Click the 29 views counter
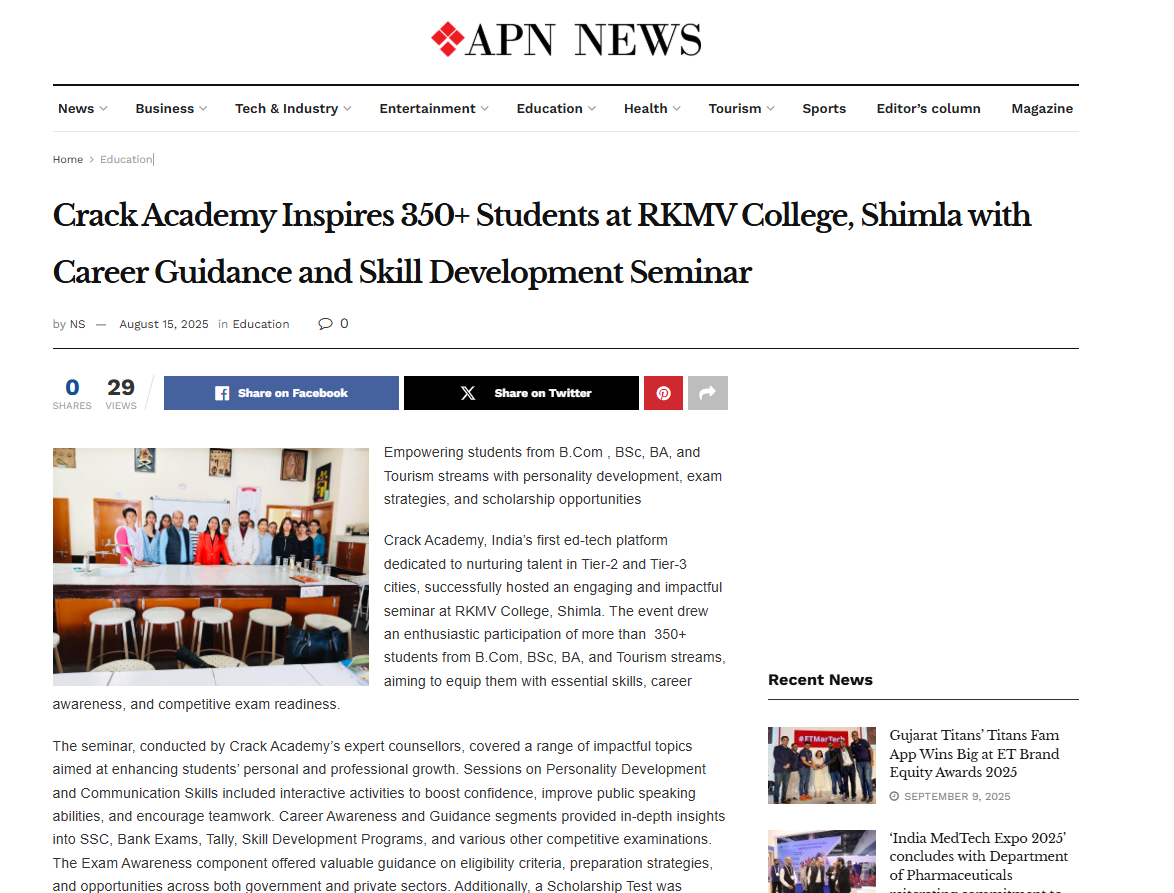This screenshot has height=893, width=1174. (x=121, y=394)
